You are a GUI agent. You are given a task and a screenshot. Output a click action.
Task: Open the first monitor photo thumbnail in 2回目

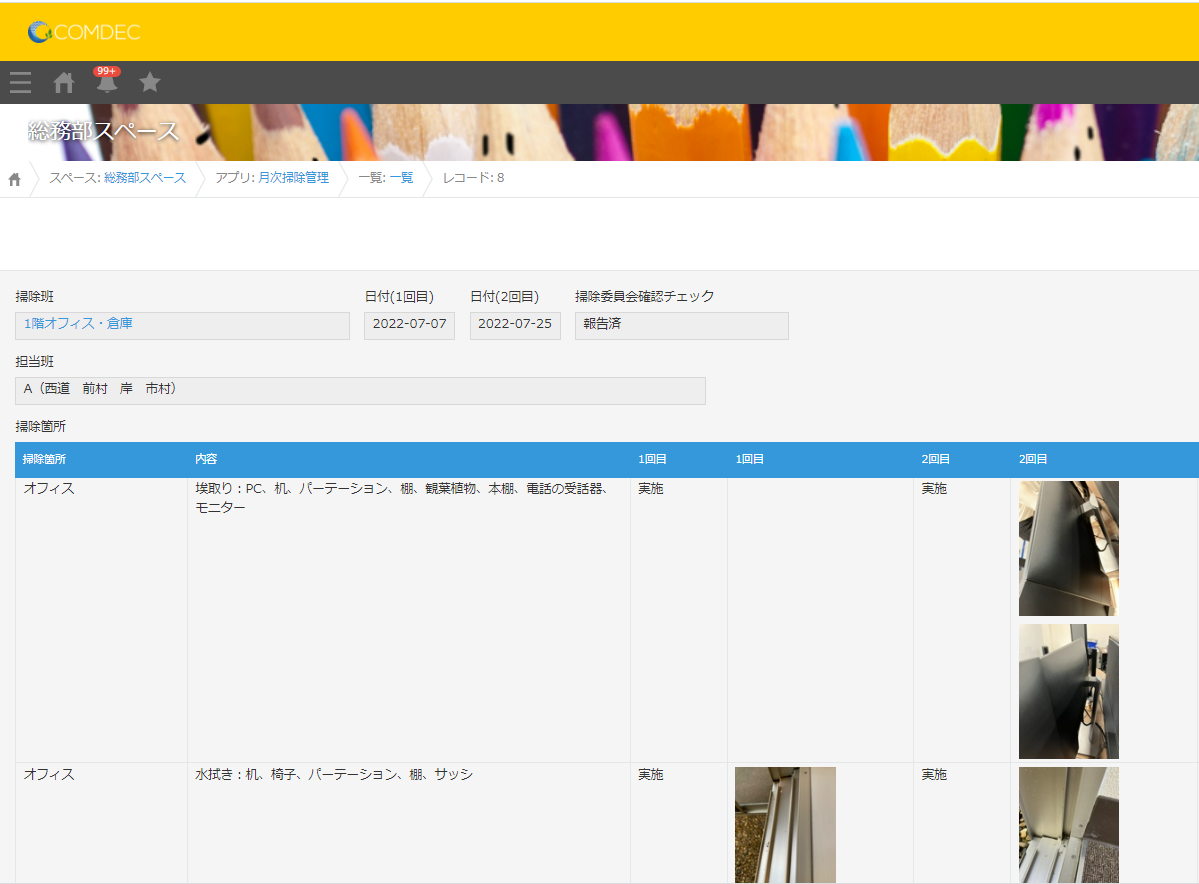(x=1068, y=548)
